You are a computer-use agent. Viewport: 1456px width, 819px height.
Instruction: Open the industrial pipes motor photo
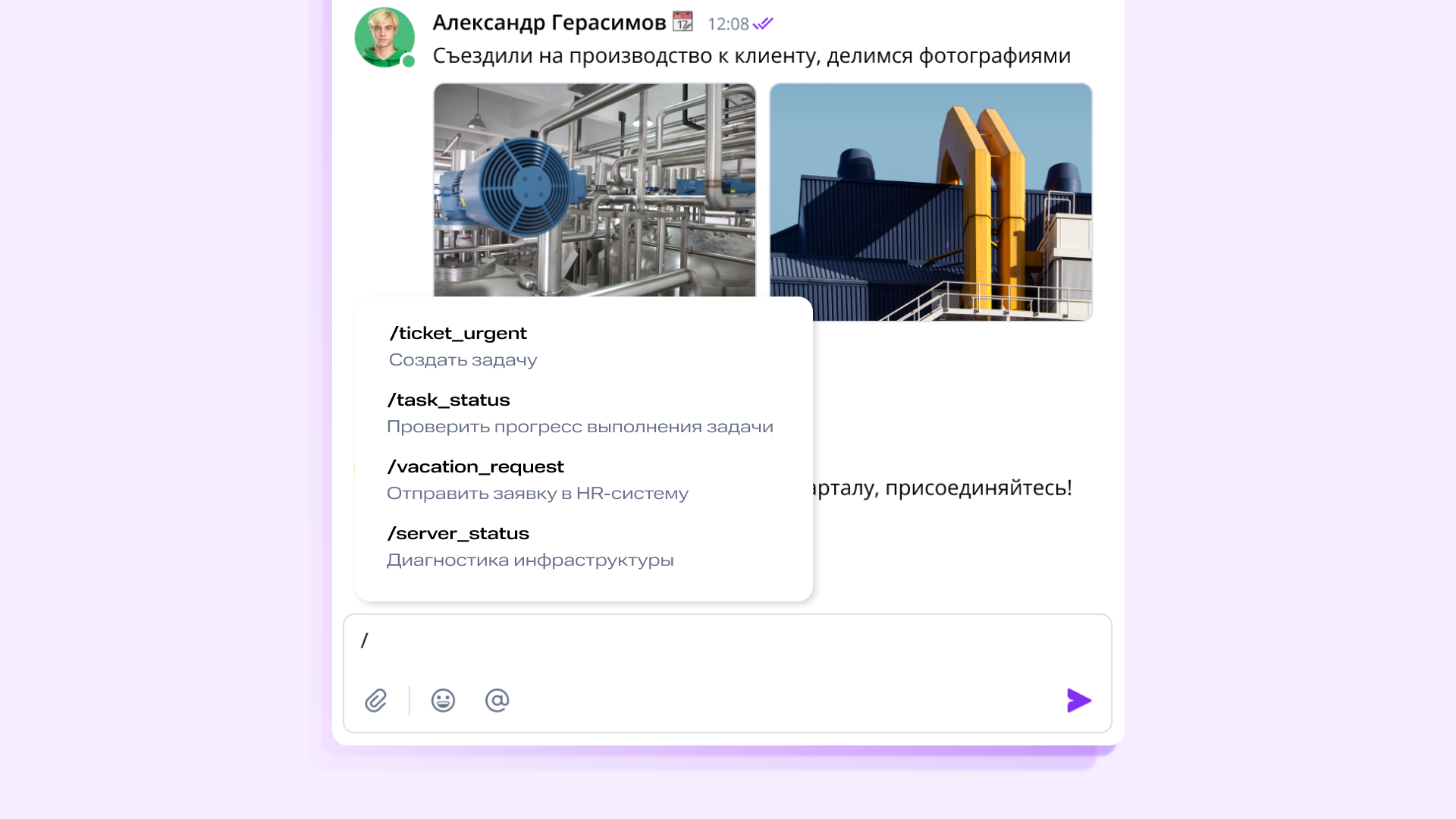click(x=595, y=190)
